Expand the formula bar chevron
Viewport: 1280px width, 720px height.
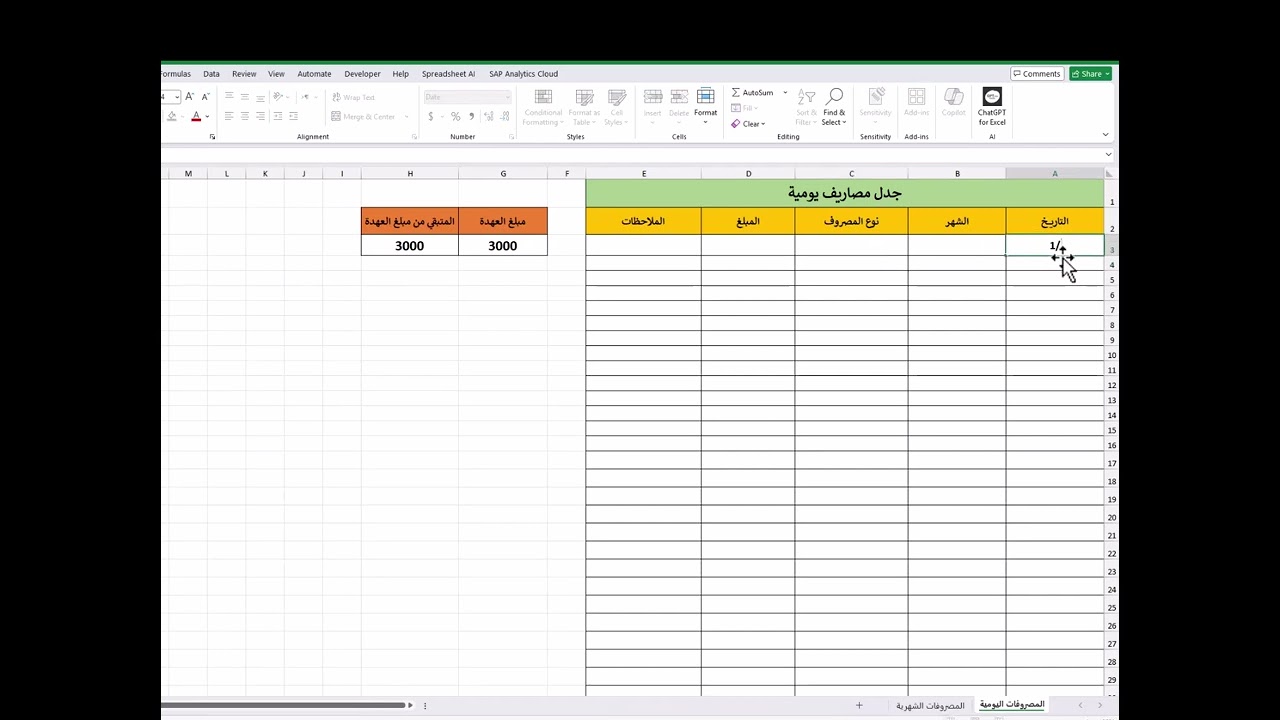click(1108, 155)
